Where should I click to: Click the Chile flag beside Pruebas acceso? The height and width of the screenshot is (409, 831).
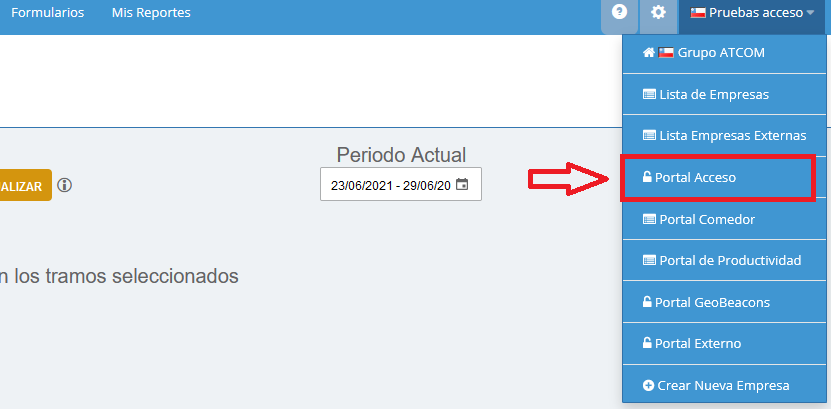tap(697, 13)
